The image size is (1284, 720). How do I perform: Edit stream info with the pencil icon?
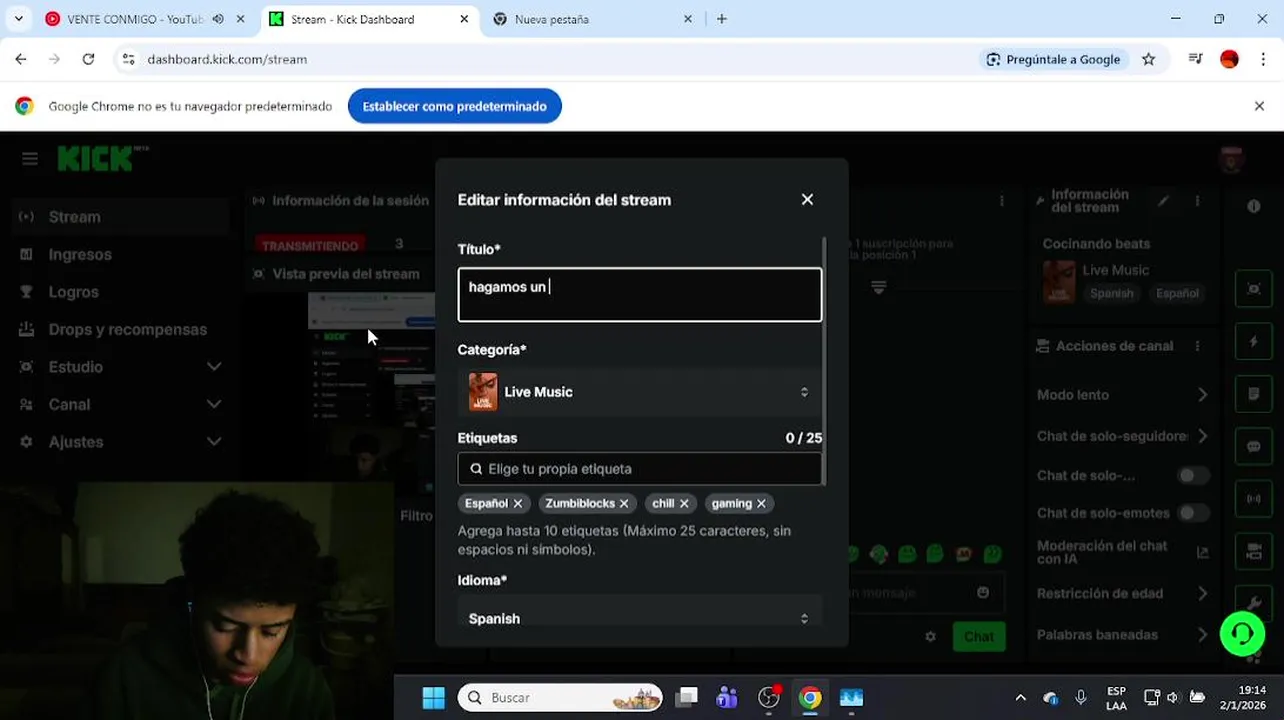tap(1163, 201)
